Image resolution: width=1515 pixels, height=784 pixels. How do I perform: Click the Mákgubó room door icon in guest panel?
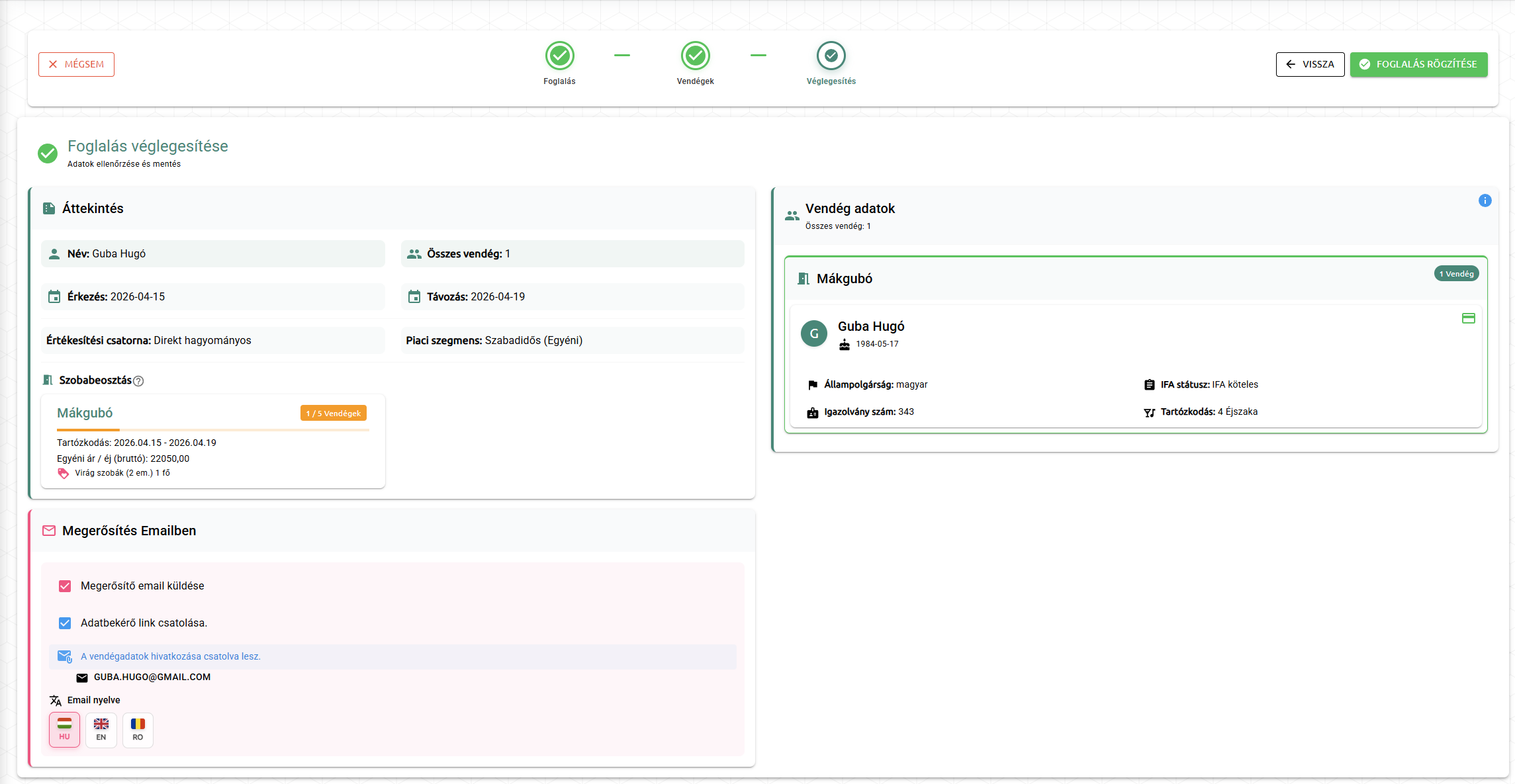point(803,279)
